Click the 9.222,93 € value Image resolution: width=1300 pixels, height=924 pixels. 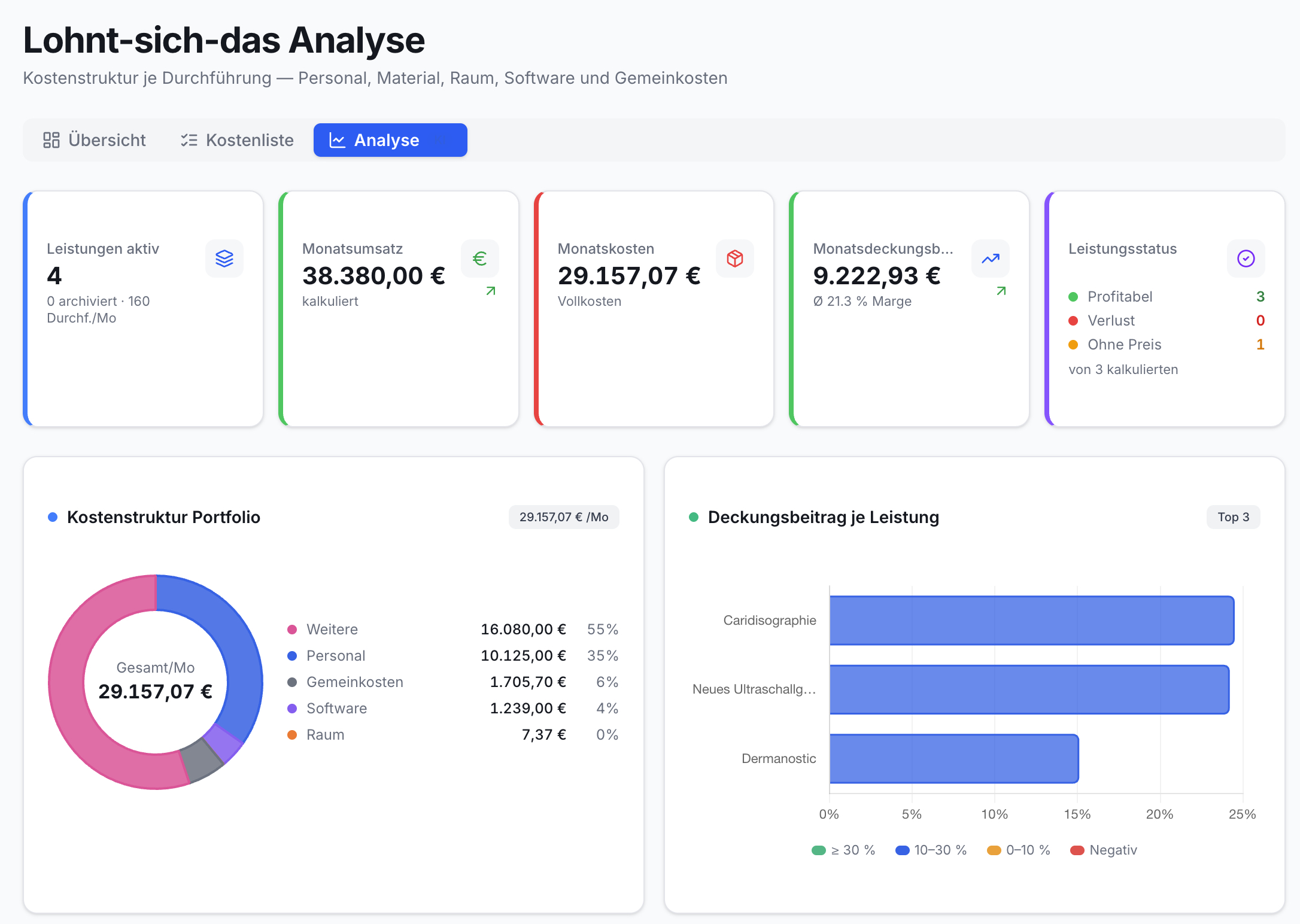click(x=877, y=276)
